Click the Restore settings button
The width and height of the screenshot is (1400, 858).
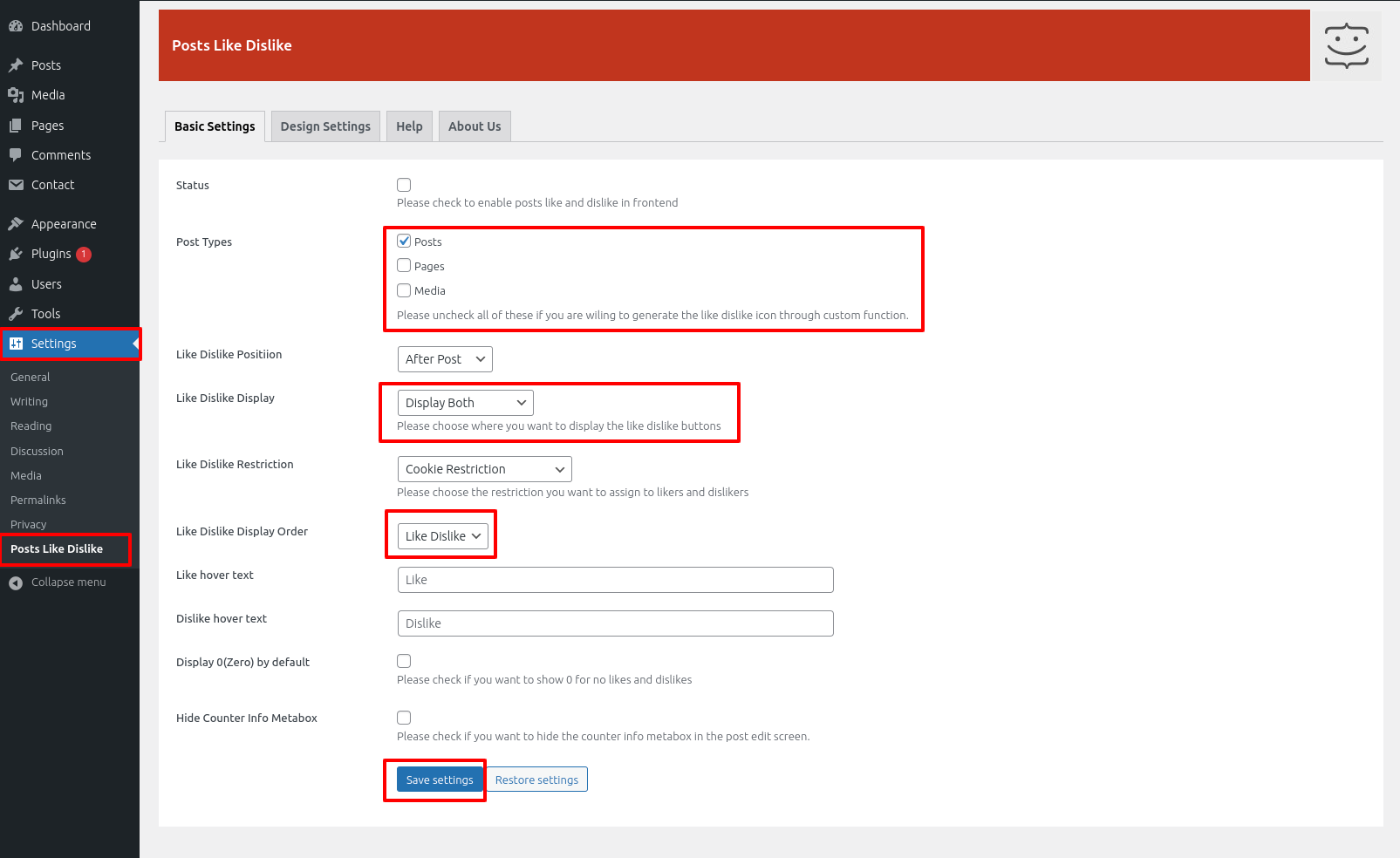click(x=536, y=780)
